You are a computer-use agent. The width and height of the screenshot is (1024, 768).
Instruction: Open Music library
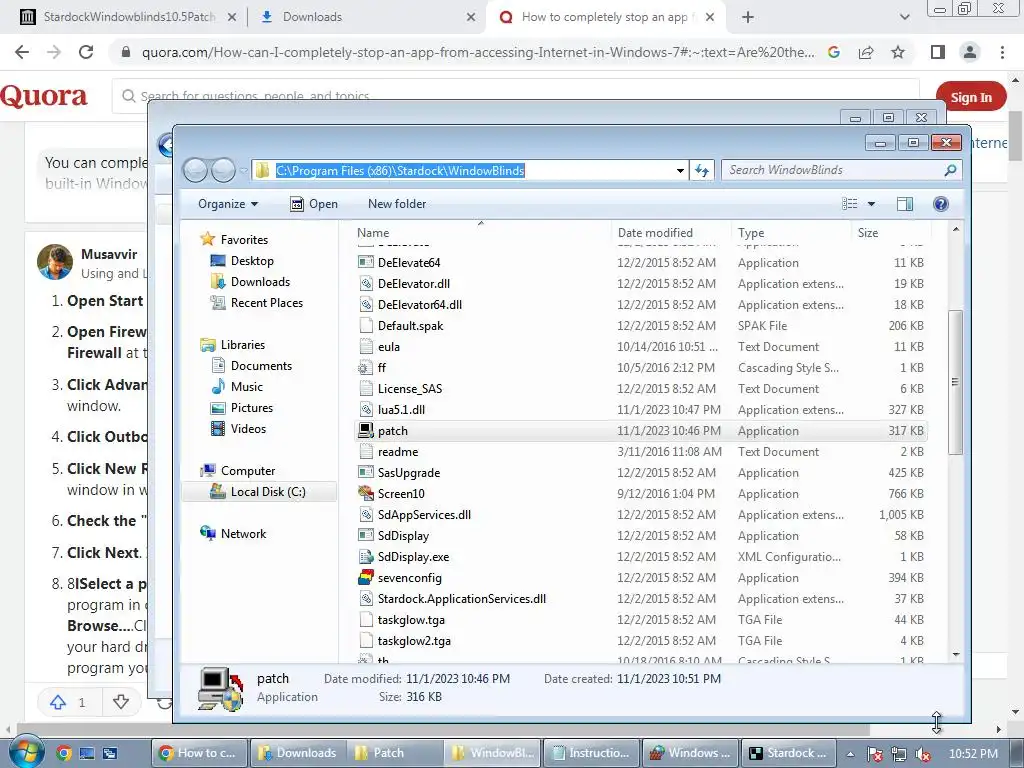pos(246,387)
